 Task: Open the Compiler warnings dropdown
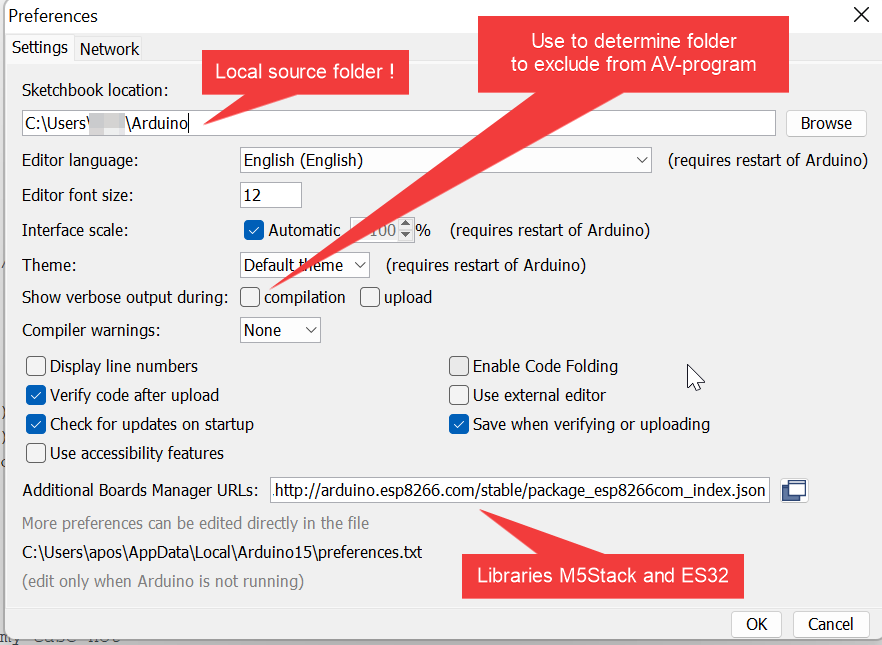280,330
